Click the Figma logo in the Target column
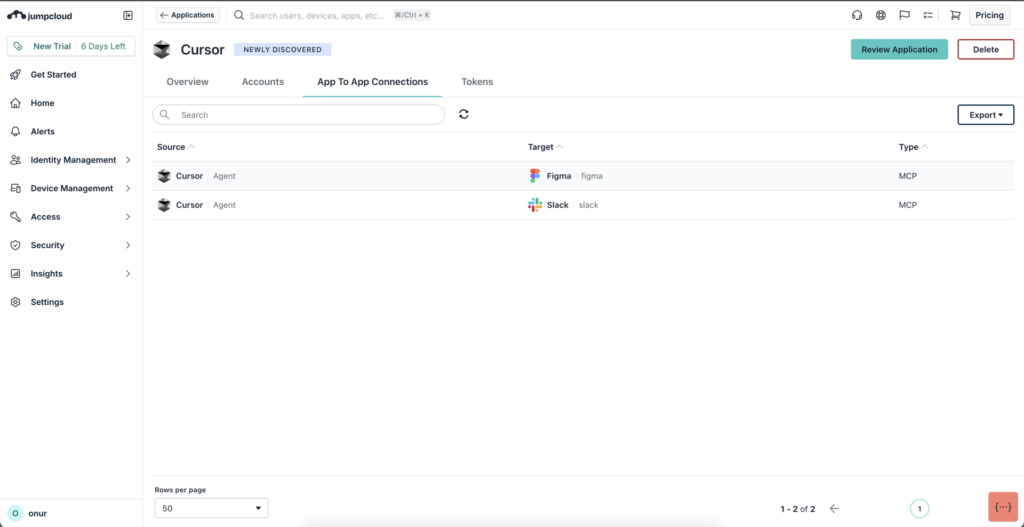 [x=535, y=176]
